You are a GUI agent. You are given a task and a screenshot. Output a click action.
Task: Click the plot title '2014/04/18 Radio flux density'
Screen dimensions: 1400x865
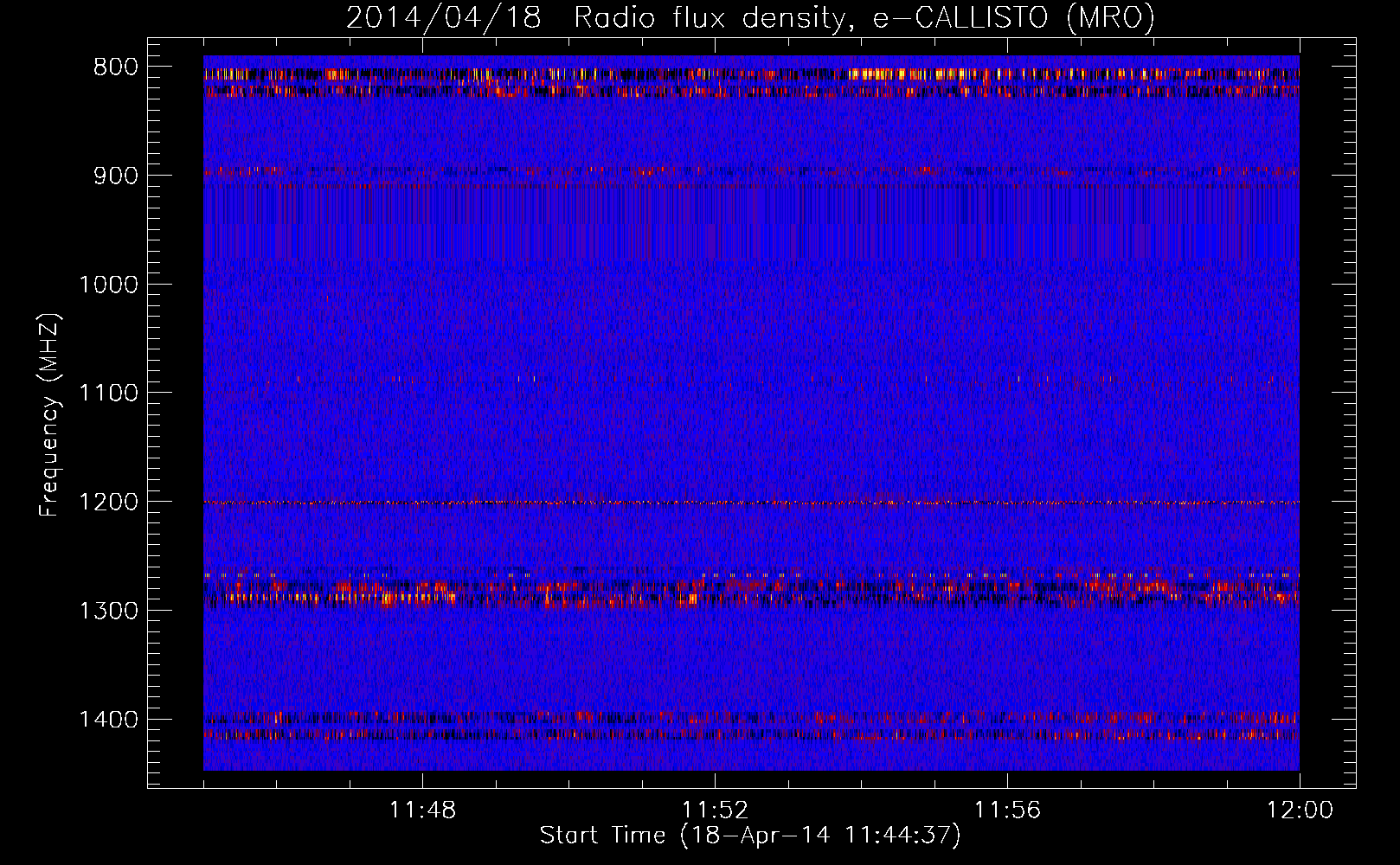point(750,17)
